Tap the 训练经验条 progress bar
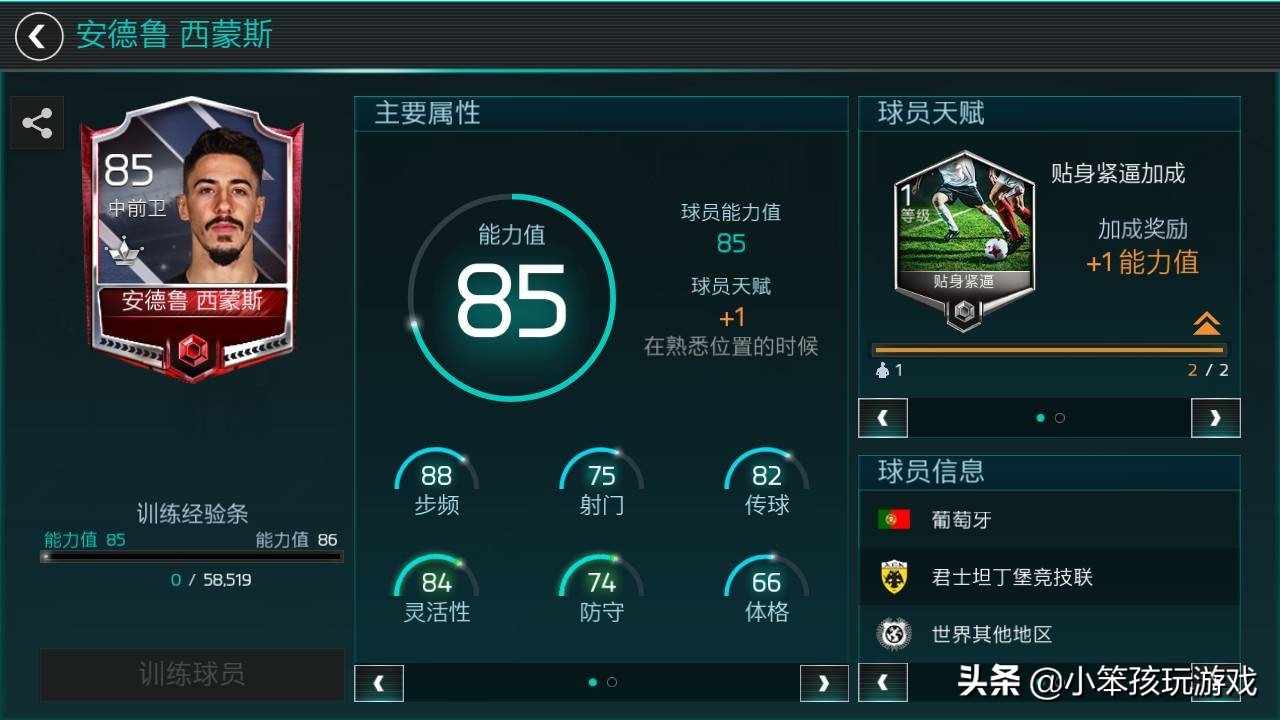Image resolution: width=1280 pixels, height=720 pixels. [192, 556]
